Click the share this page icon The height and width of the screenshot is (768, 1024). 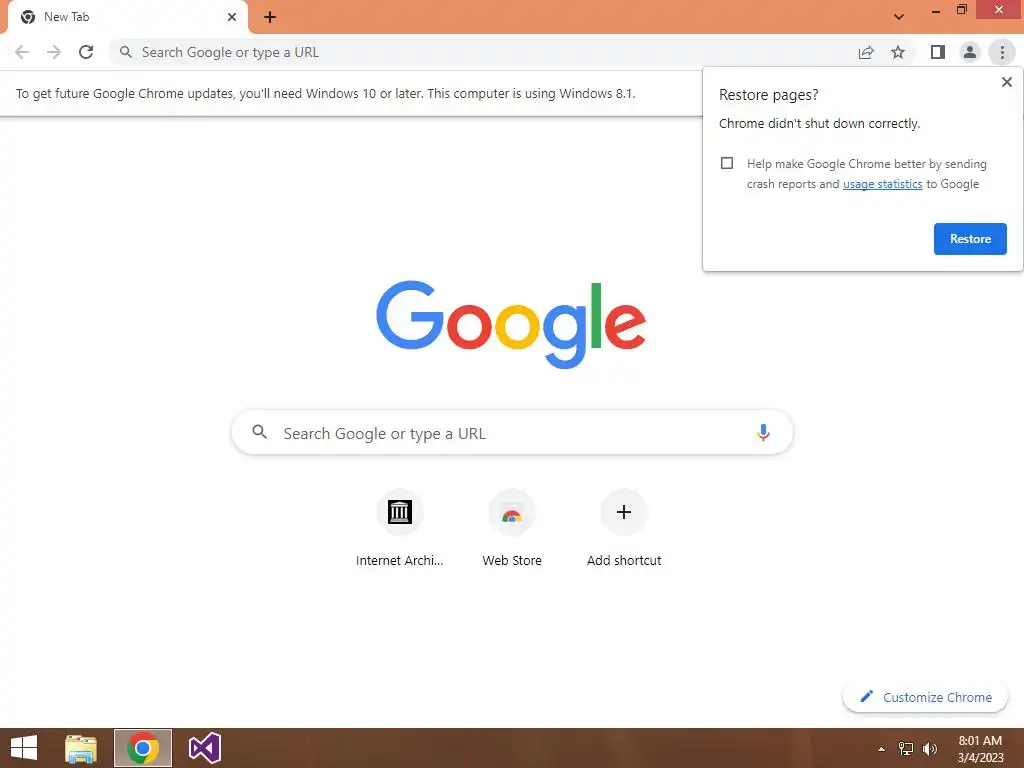point(866,52)
